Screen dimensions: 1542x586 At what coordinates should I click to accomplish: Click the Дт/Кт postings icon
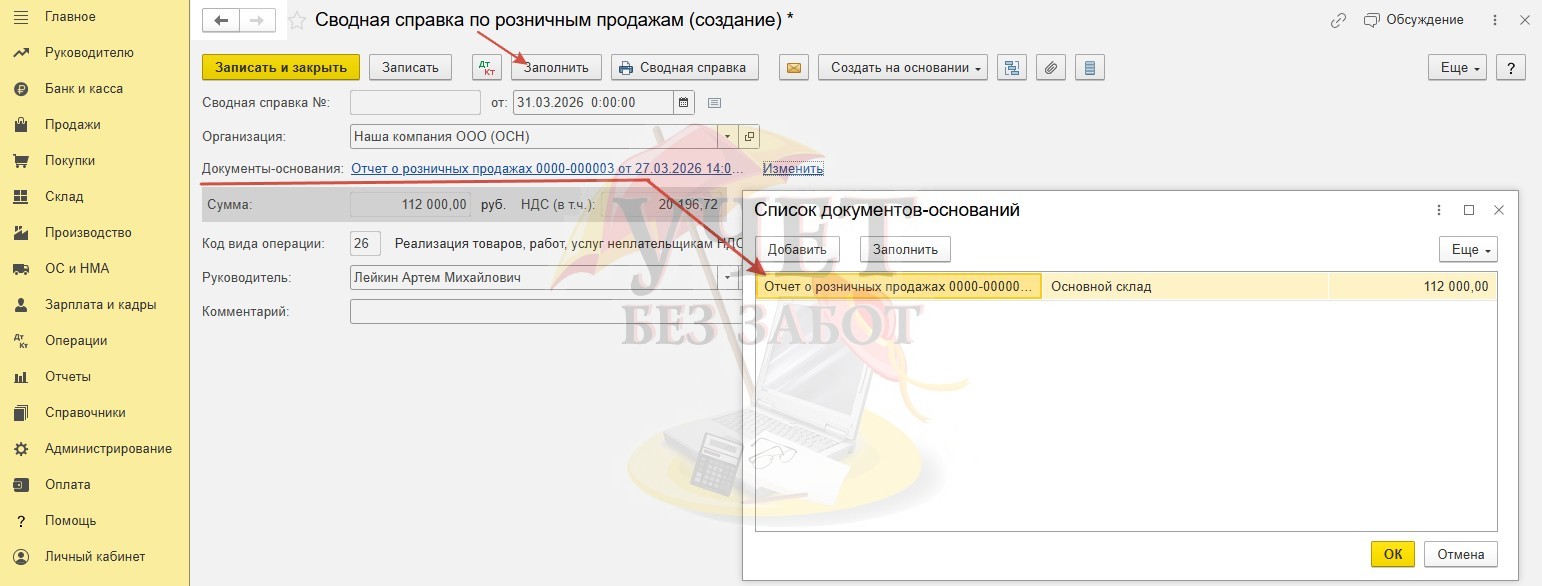tap(487, 68)
